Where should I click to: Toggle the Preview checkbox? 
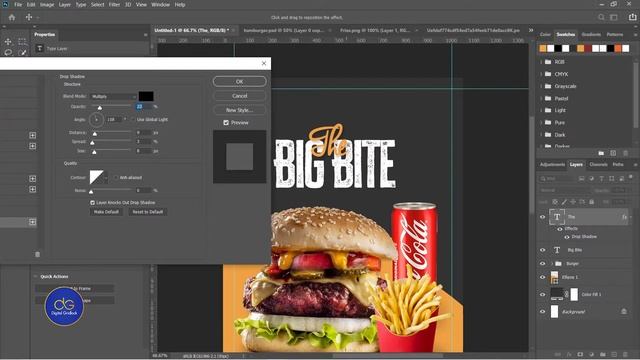(x=226, y=122)
